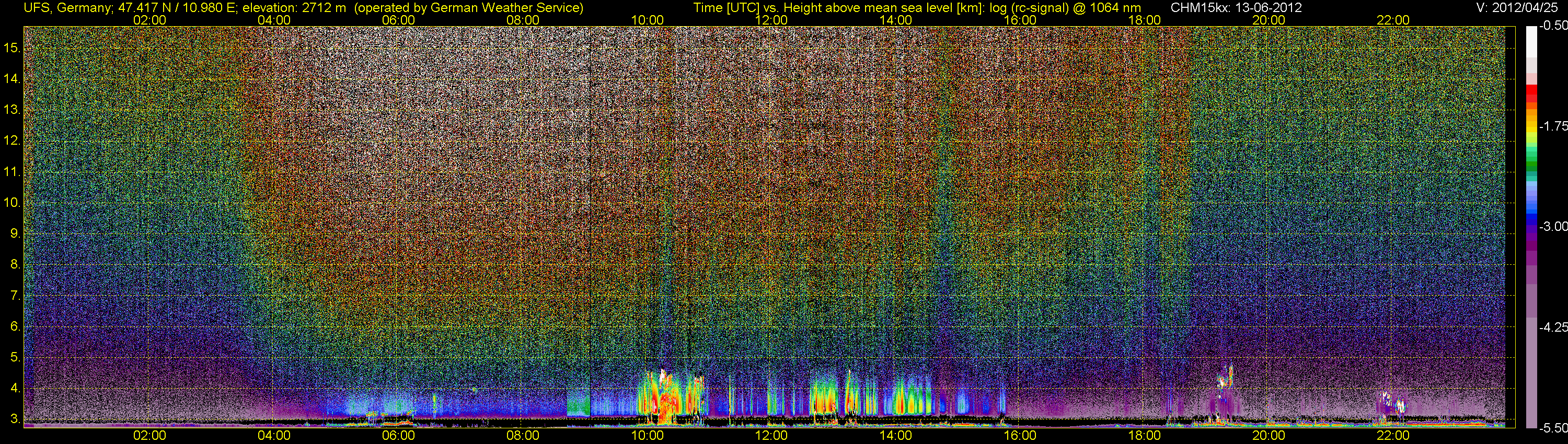Click the 06:00 label on the bottom time axis
This screenshot has width=1568, height=444.
coord(398,436)
